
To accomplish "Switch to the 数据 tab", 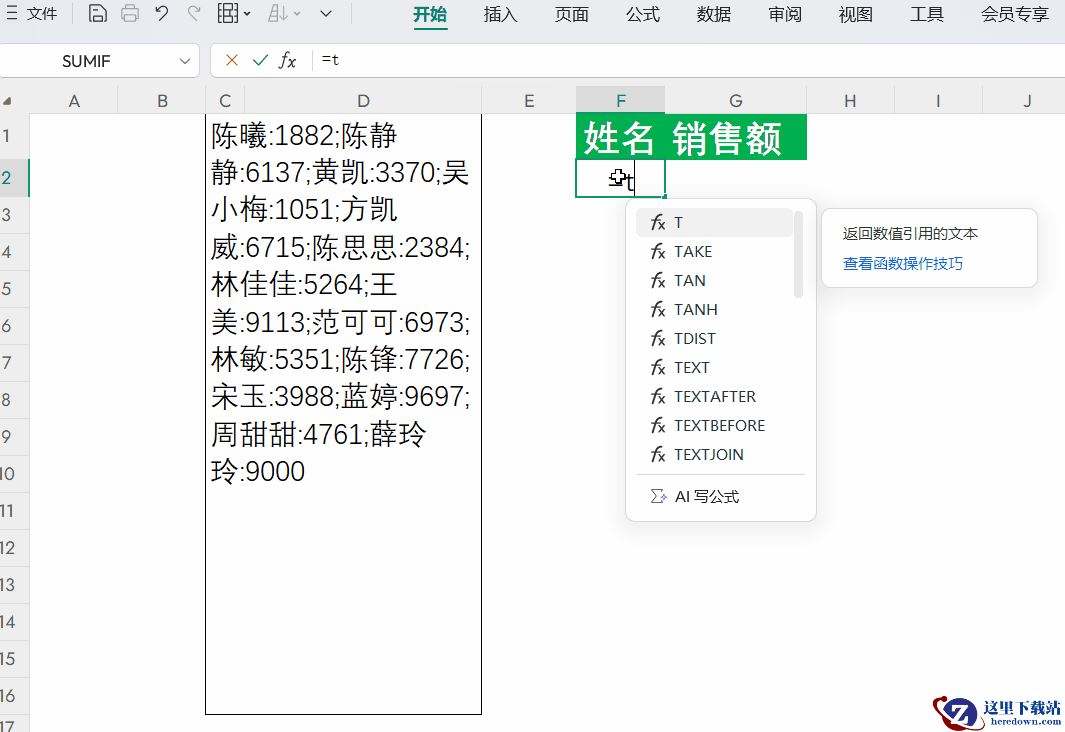I will point(714,14).
